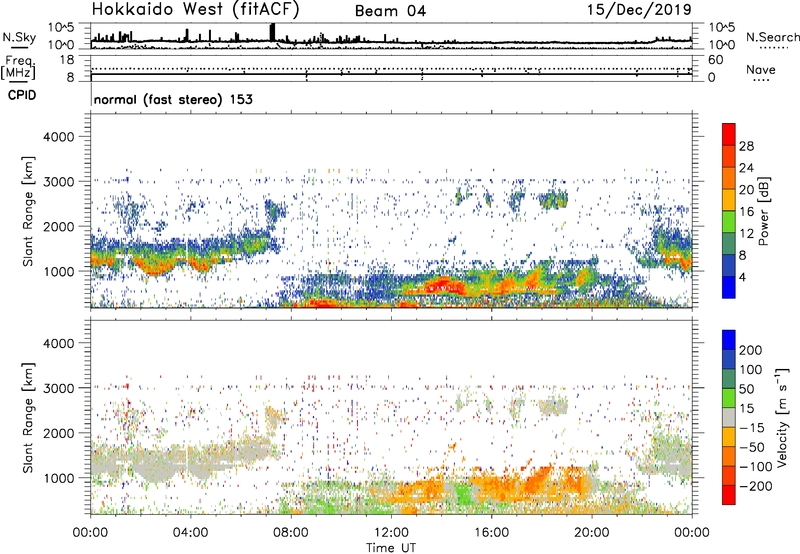
Task: Click the frequency panel's solid horizontal line
Action: point(391,74)
